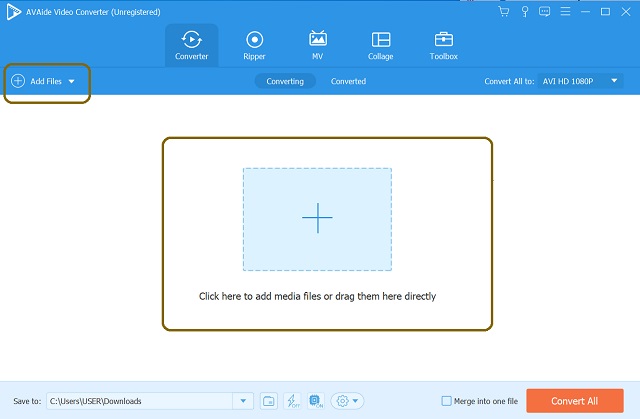Open the MV tab
Screen dimensions: 640x419
tap(318, 45)
